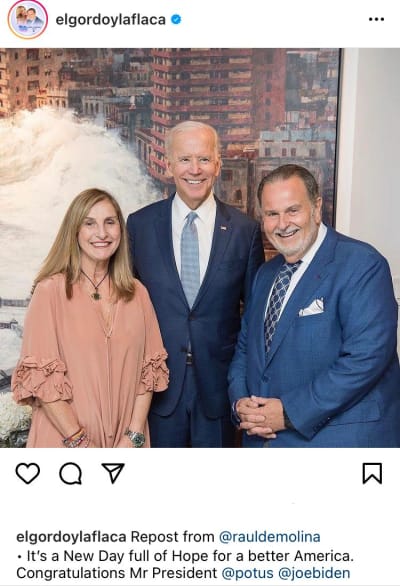This screenshot has height=586, width=400.
Task: Open the @rauldemolina mention link
Action: tap(269, 537)
